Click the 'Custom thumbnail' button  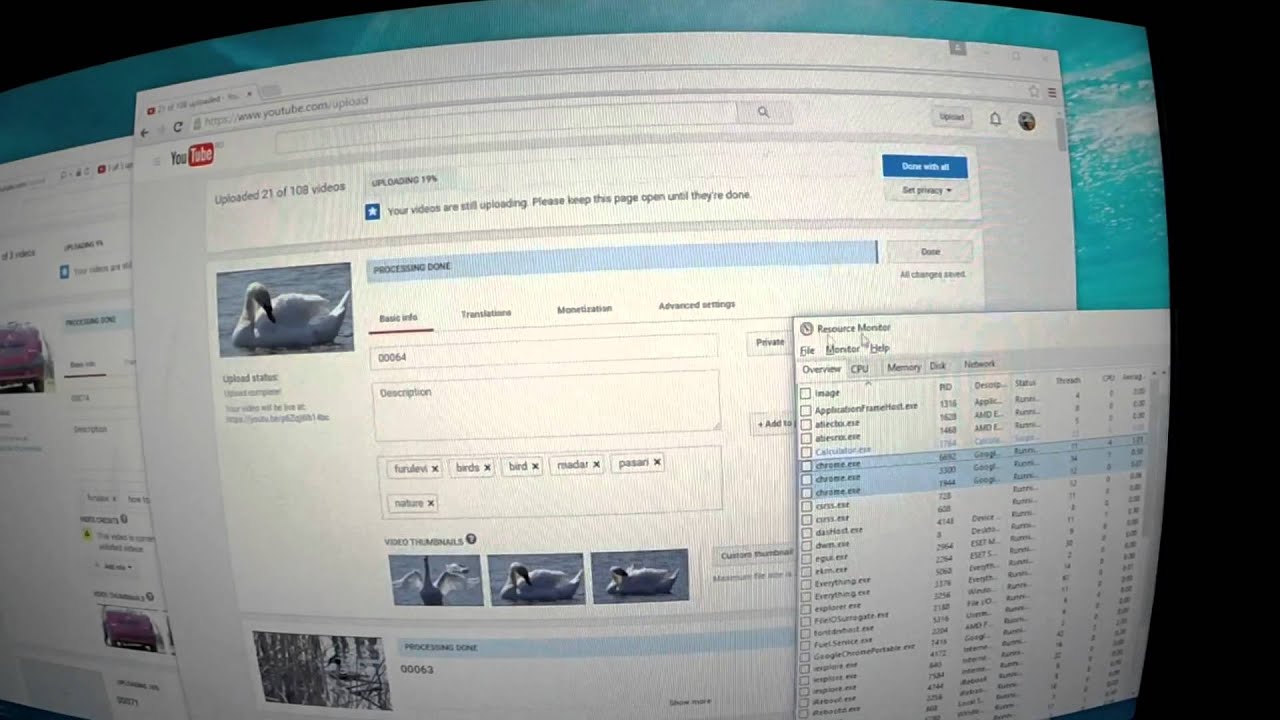[x=755, y=554]
